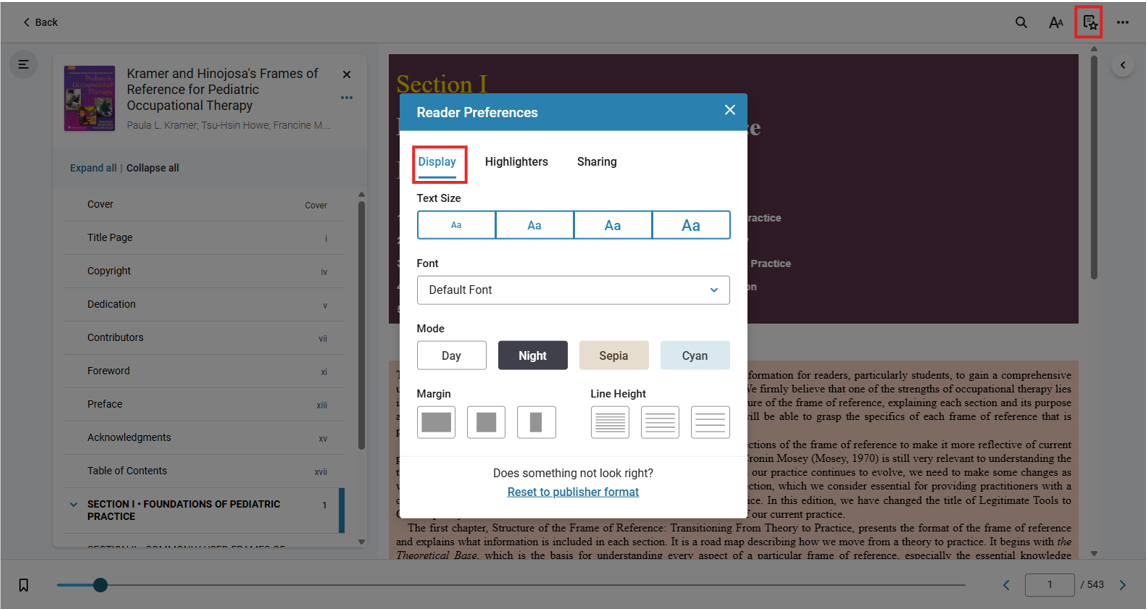
Task: Close the book details panel
Action: [x=347, y=75]
